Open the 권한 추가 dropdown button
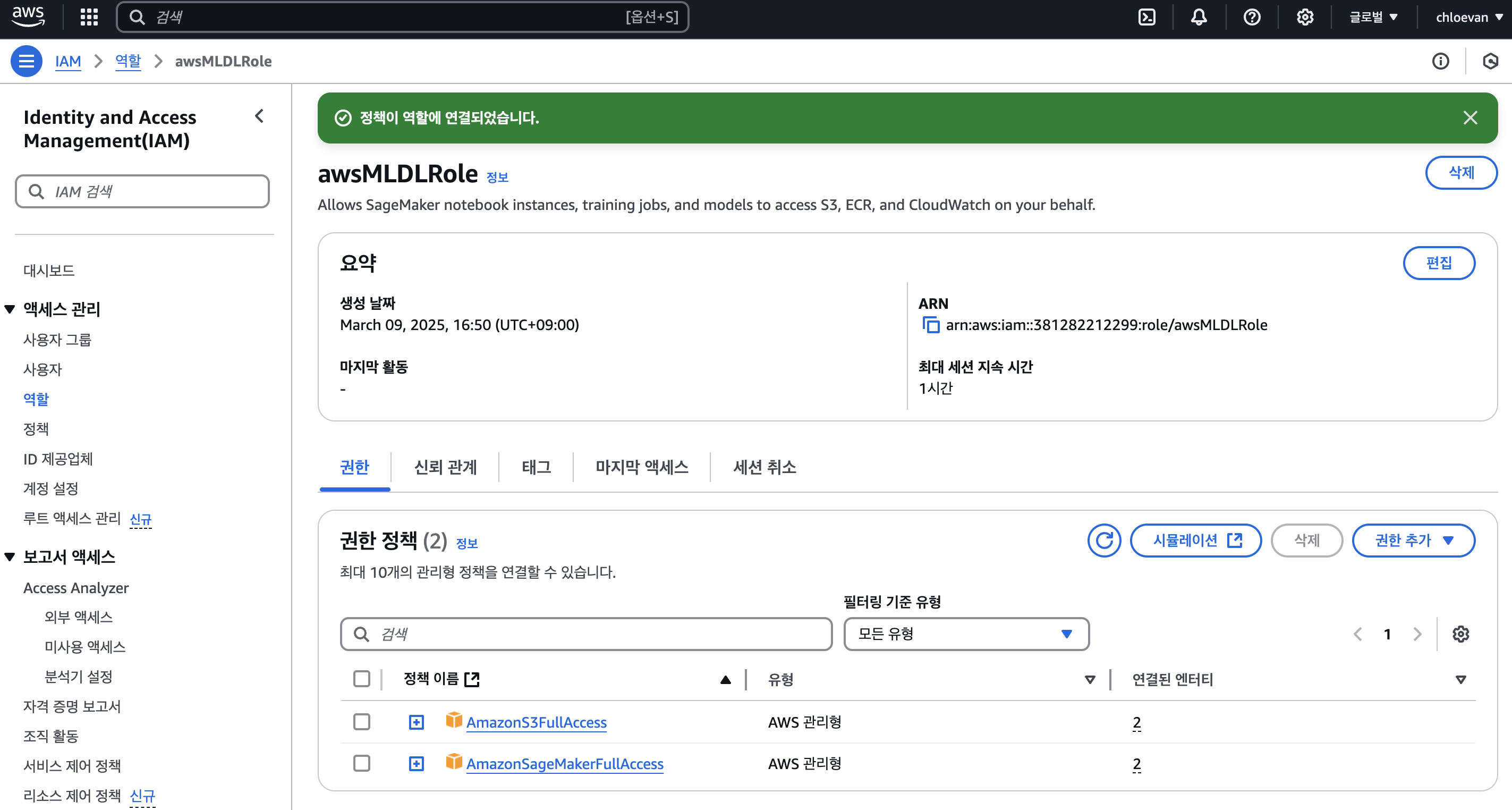Viewport: 1512px width, 810px height. coord(1413,541)
